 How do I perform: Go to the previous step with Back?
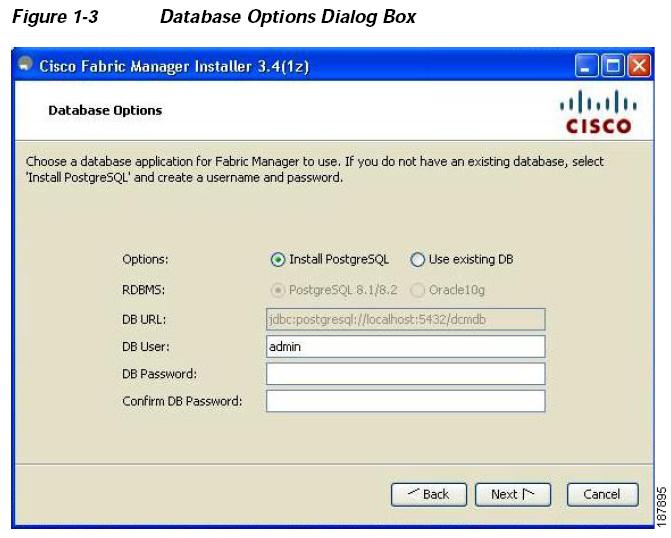429,495
